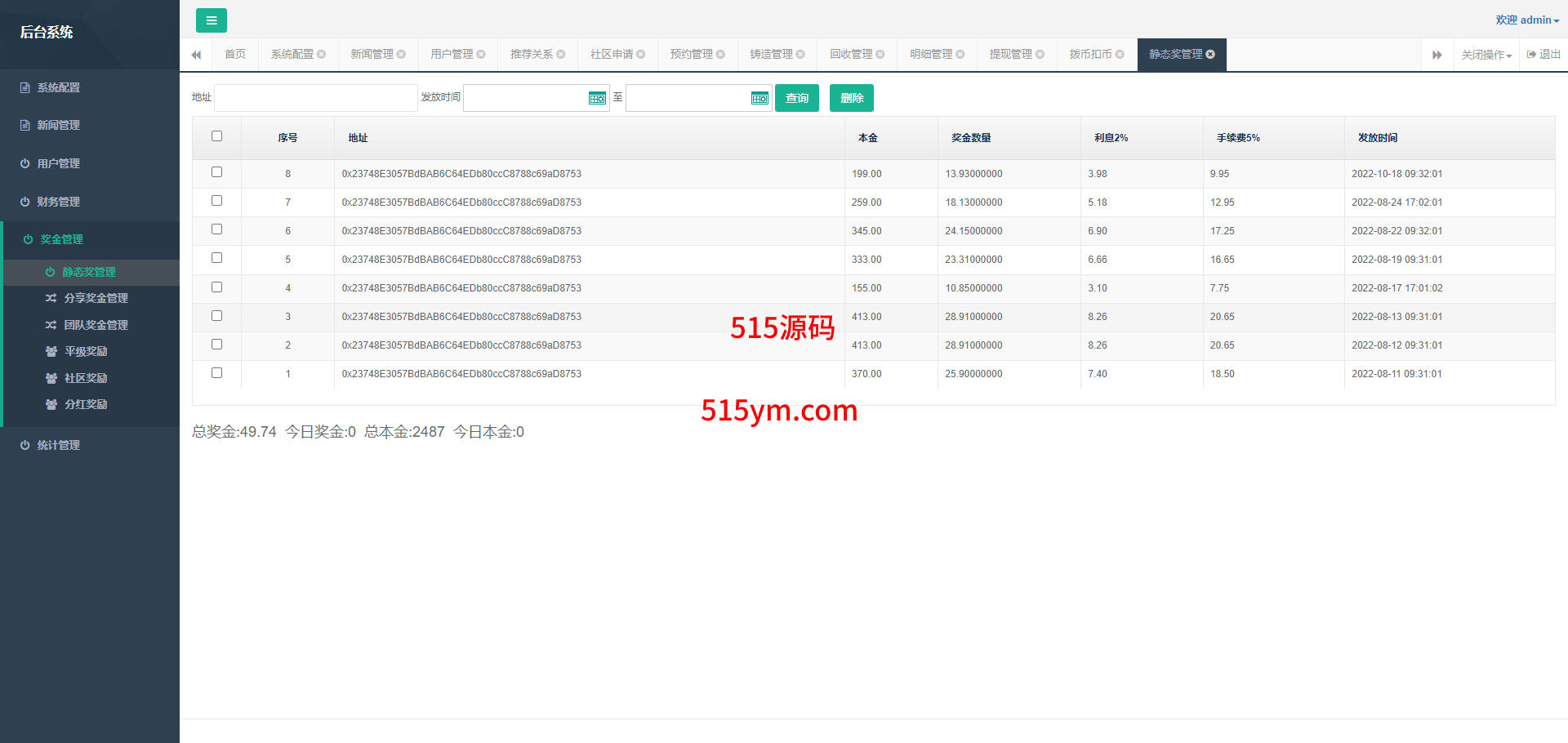Click the 查询 search button
The image size is (1568, 743).
click(x=796, y=98)
